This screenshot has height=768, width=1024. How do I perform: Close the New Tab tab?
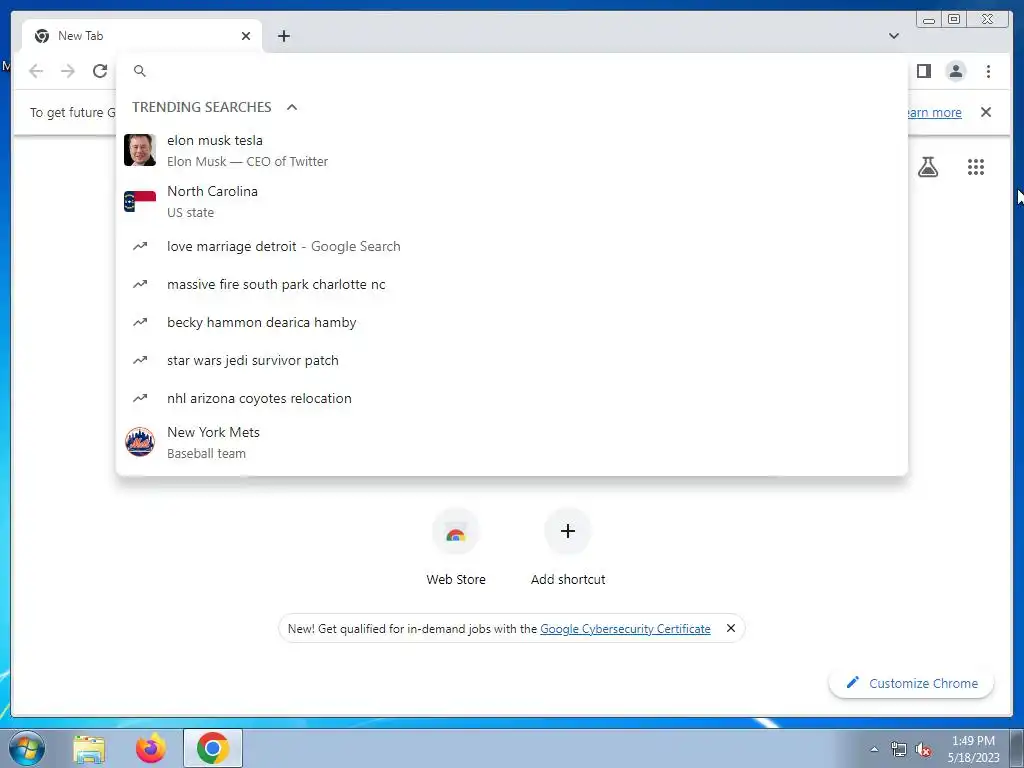coord(246,36)
